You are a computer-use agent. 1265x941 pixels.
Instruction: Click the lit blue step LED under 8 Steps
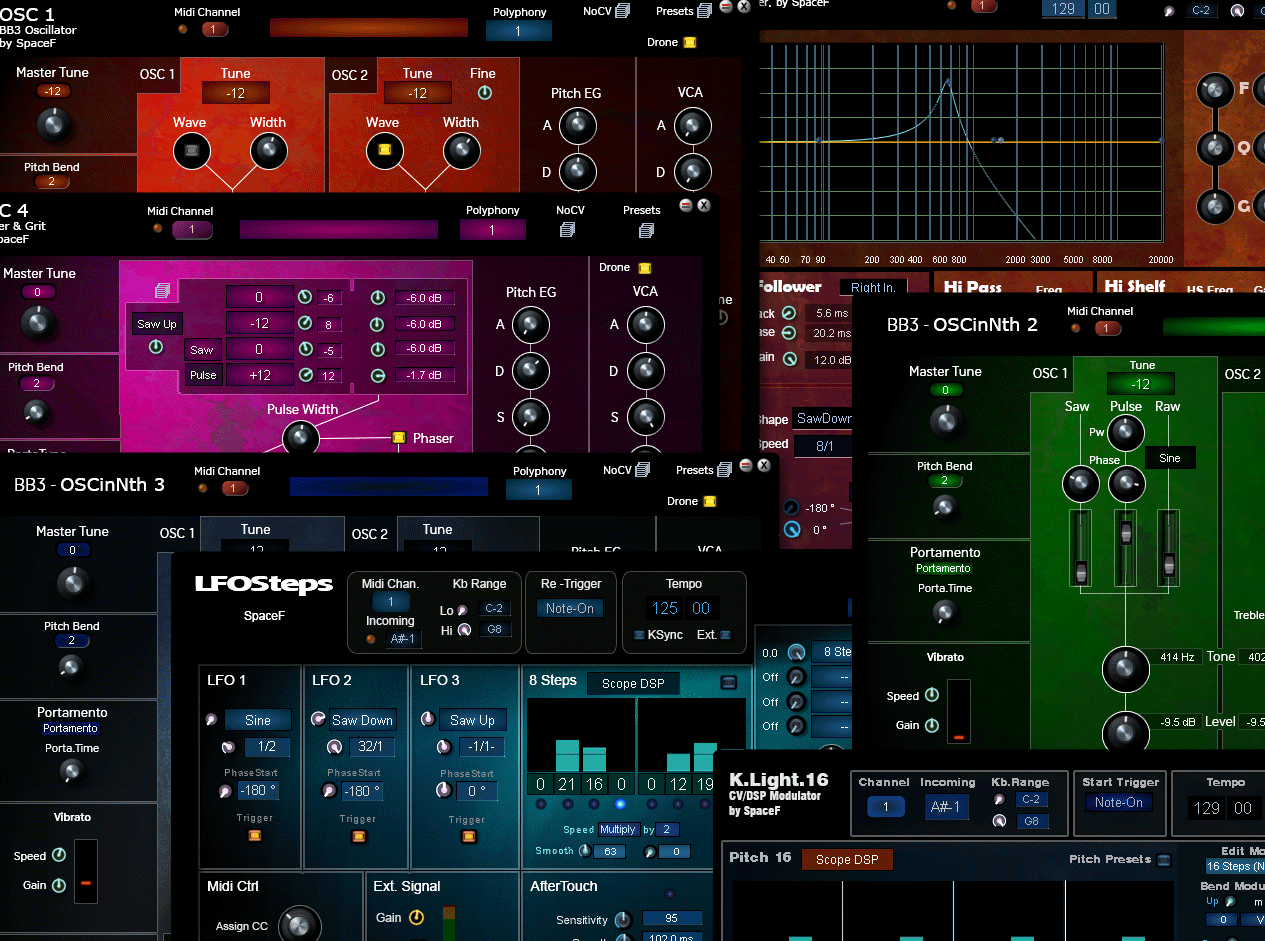click(x=620, y=804)
